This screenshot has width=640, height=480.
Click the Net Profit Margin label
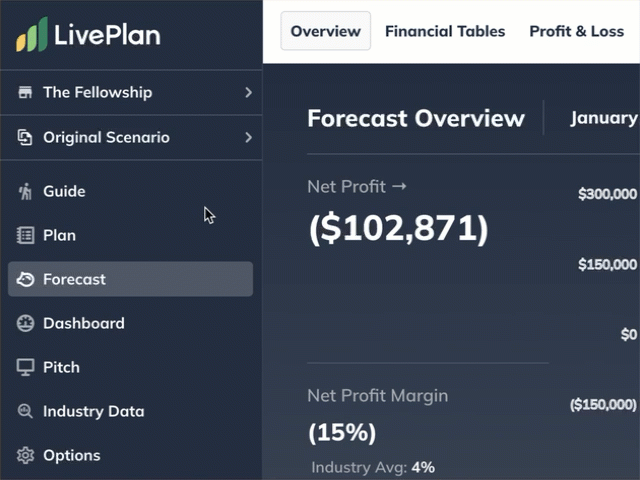click(x=378, y=396)
